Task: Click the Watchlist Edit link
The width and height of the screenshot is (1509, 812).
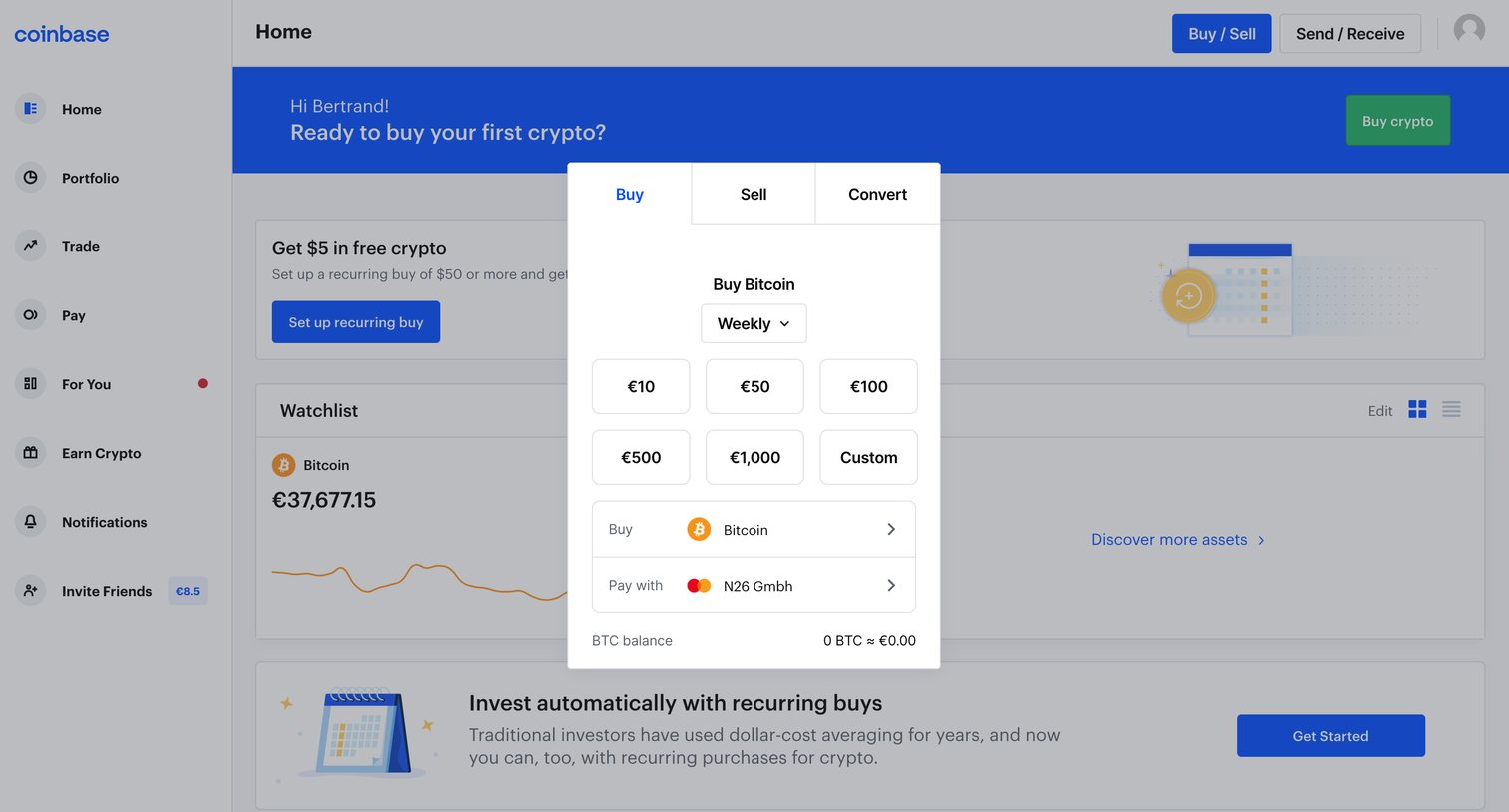Action: tap(1380, 410)
